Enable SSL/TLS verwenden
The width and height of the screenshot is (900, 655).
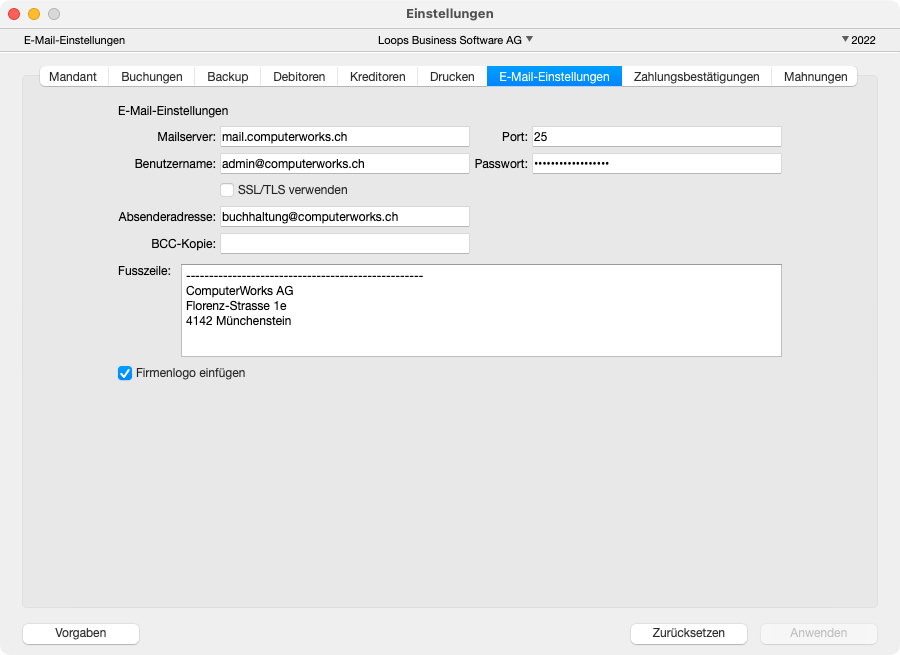coord(227,189)
